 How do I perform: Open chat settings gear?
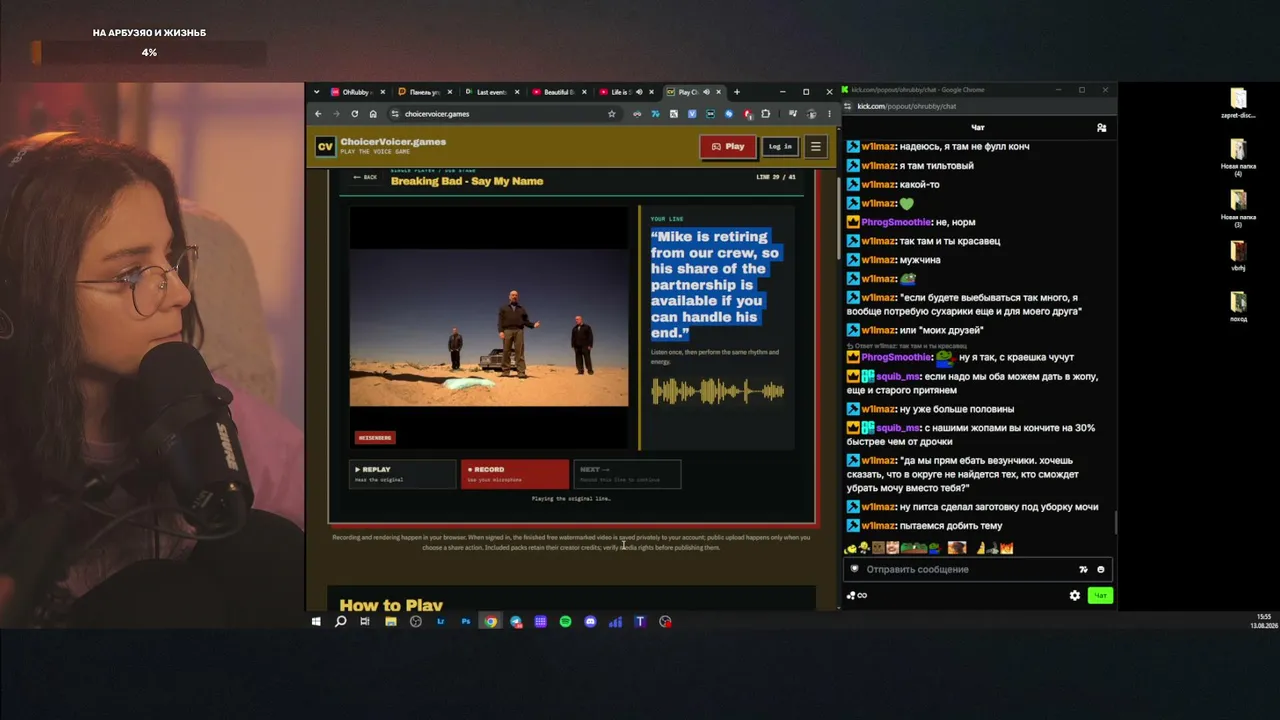pyautogui.click(x=1075, y=595)
